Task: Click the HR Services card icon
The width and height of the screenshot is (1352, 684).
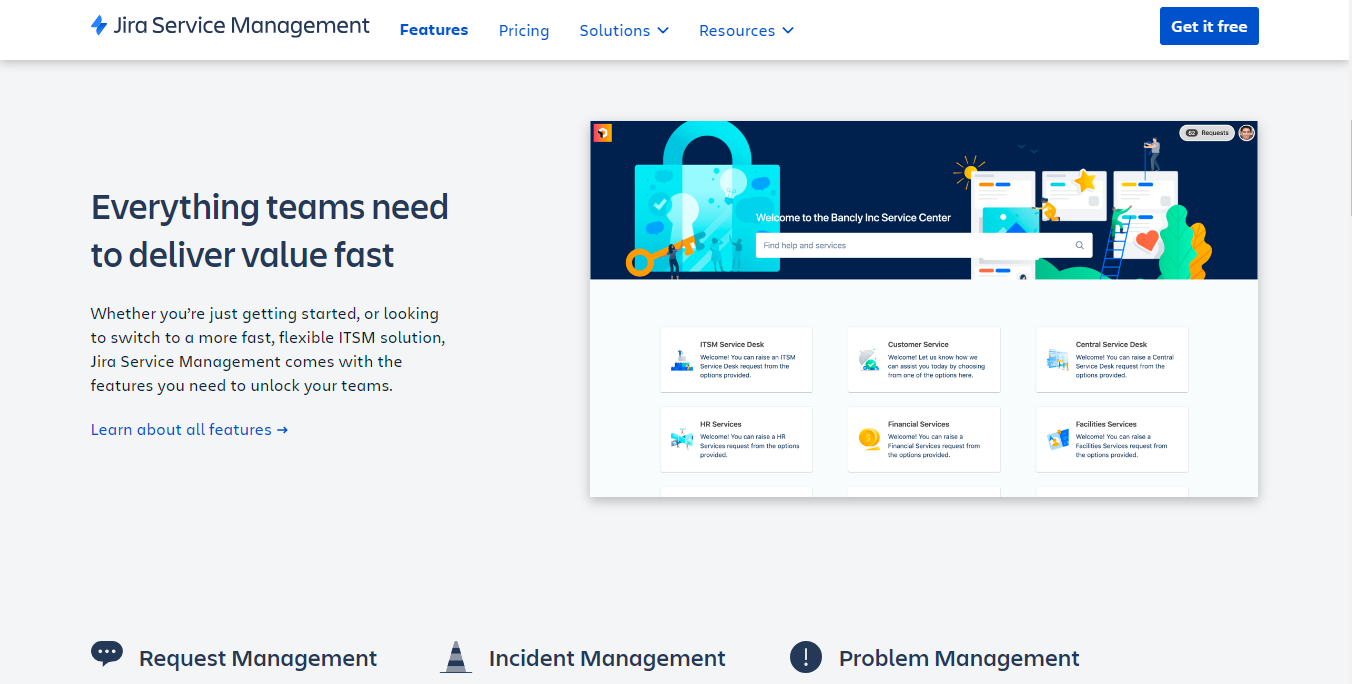Action: point(682,439)
